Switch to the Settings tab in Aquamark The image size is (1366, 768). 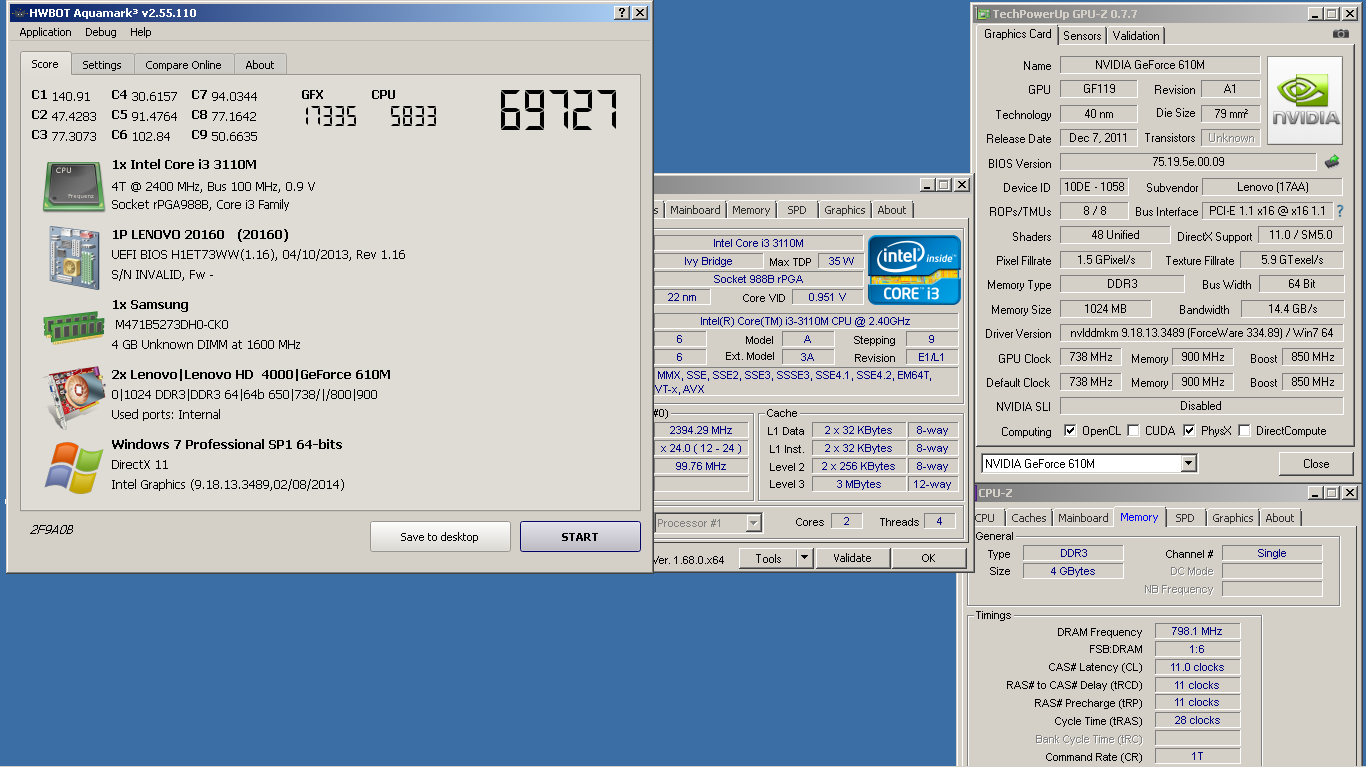tap(102, 65)
